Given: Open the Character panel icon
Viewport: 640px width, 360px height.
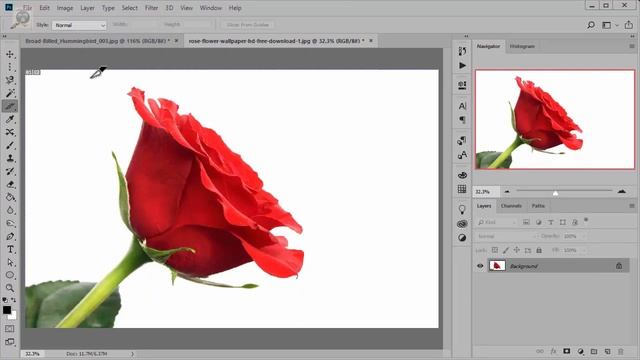Looking at the screenshot, I should [x=462, y=106].
